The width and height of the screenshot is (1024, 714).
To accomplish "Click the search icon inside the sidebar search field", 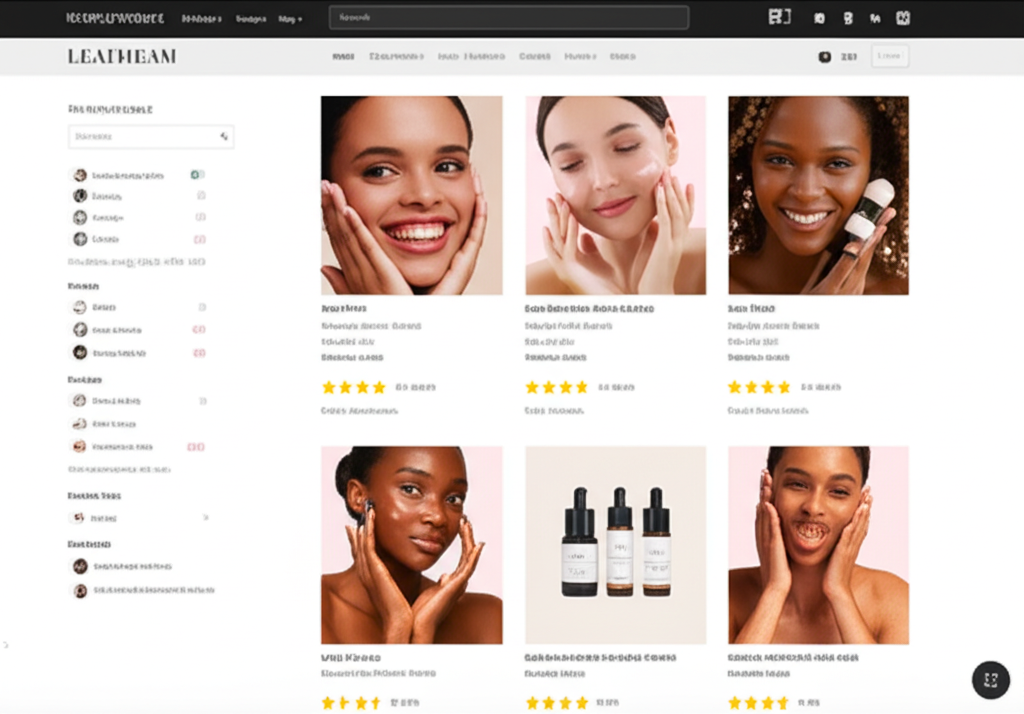I will pyautogui.click(x=224, y=136).
